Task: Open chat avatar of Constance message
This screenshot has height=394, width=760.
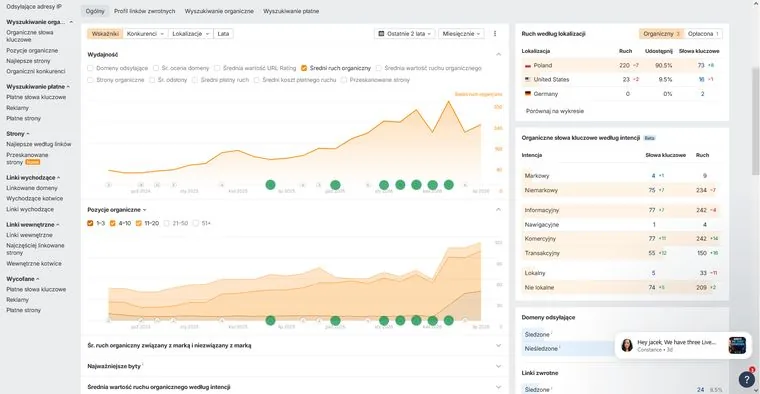Action: tap(627, 345)
